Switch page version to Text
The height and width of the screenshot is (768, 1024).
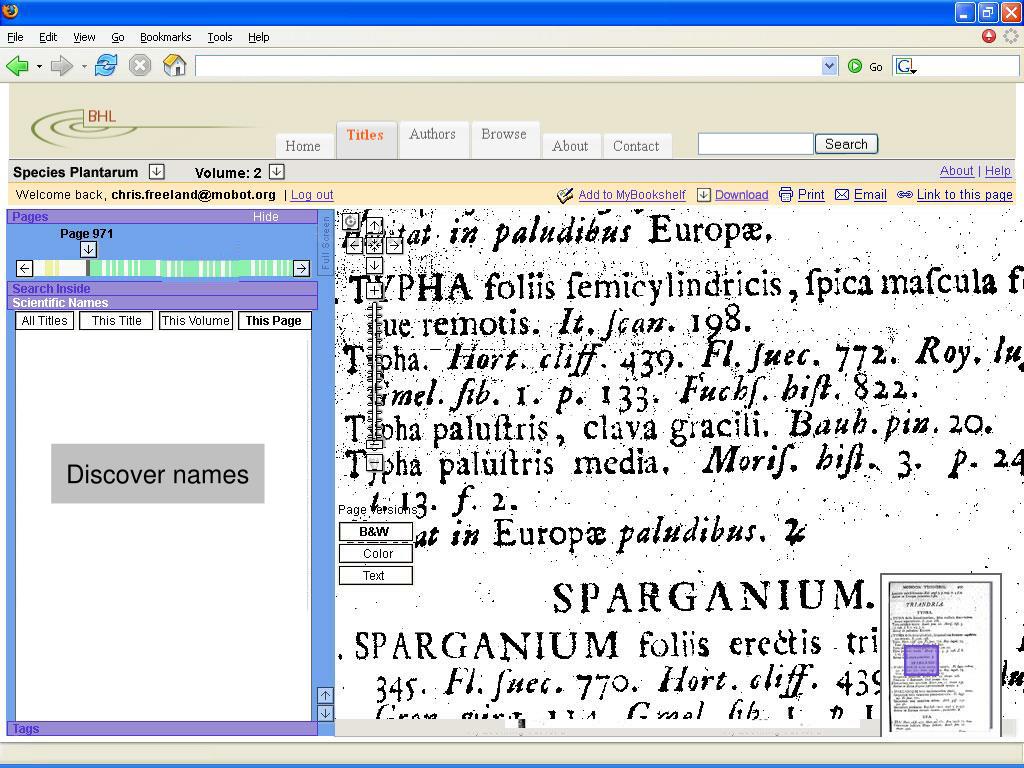[376, 575]
